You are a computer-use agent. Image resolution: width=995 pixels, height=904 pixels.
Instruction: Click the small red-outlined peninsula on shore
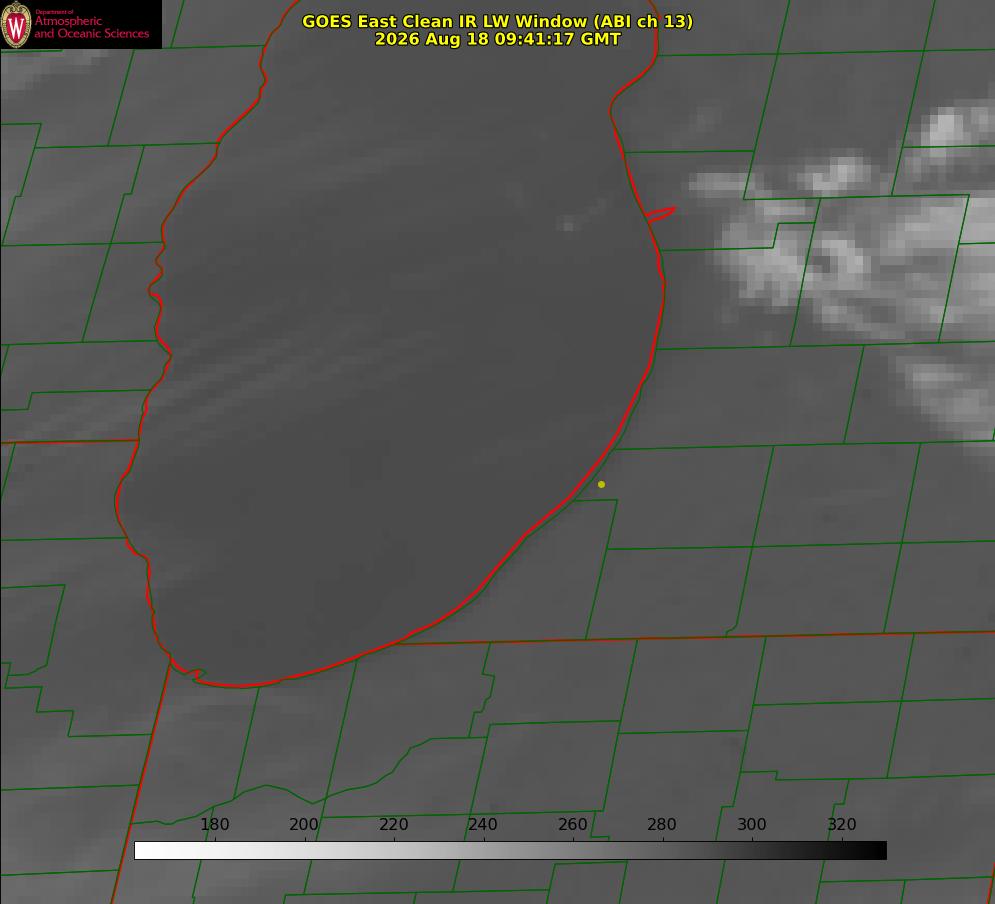click(660, 214)
